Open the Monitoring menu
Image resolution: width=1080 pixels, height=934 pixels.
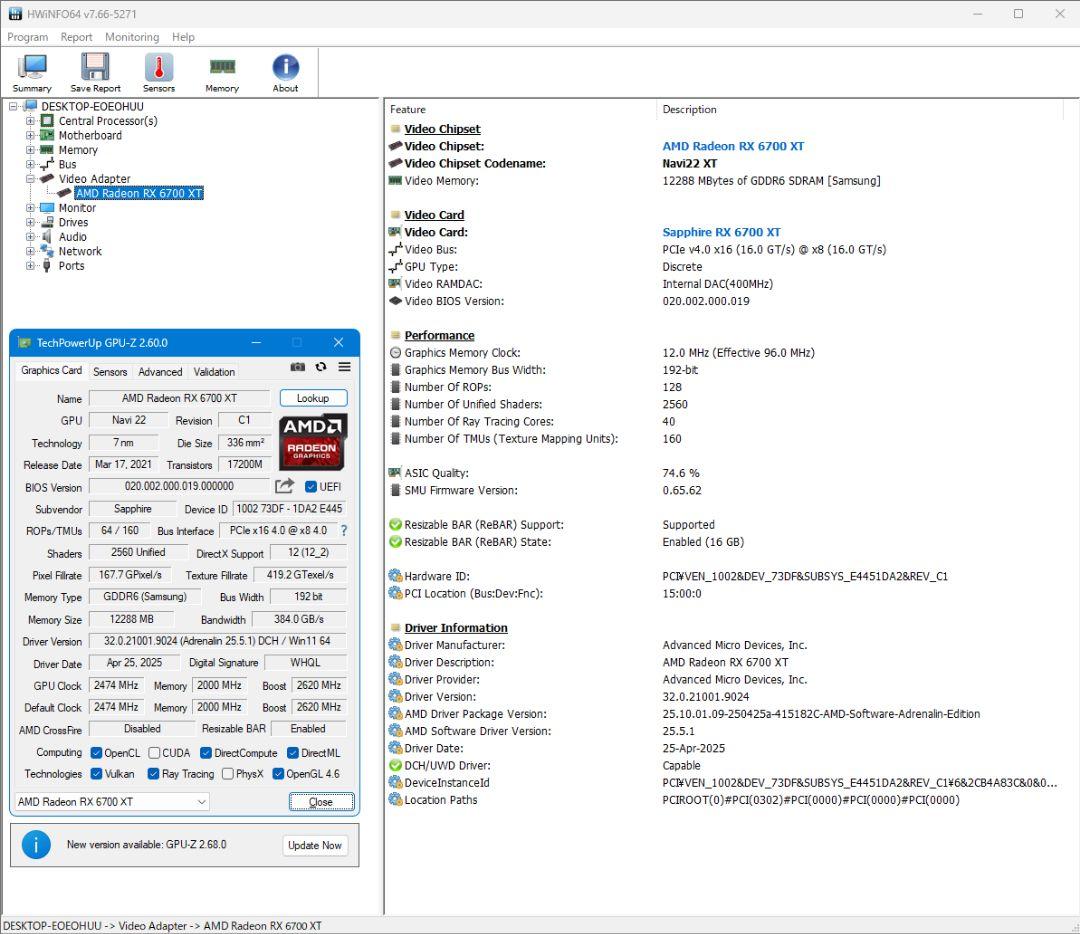(132, 37)
